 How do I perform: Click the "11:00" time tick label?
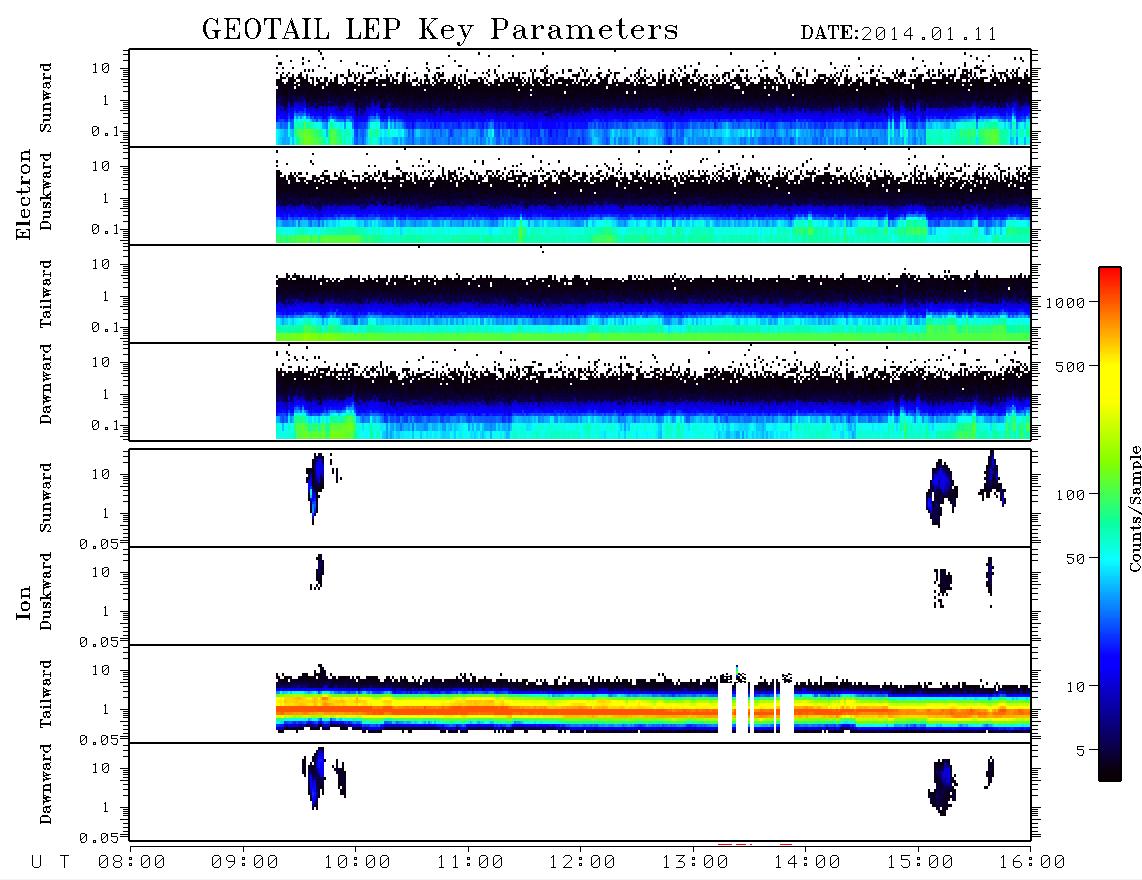click(x=470, y=862)
